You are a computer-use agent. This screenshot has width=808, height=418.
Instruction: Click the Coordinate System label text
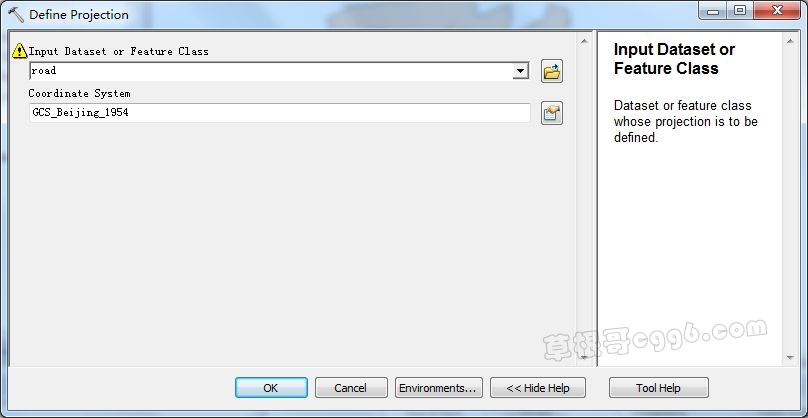point(79,93)
